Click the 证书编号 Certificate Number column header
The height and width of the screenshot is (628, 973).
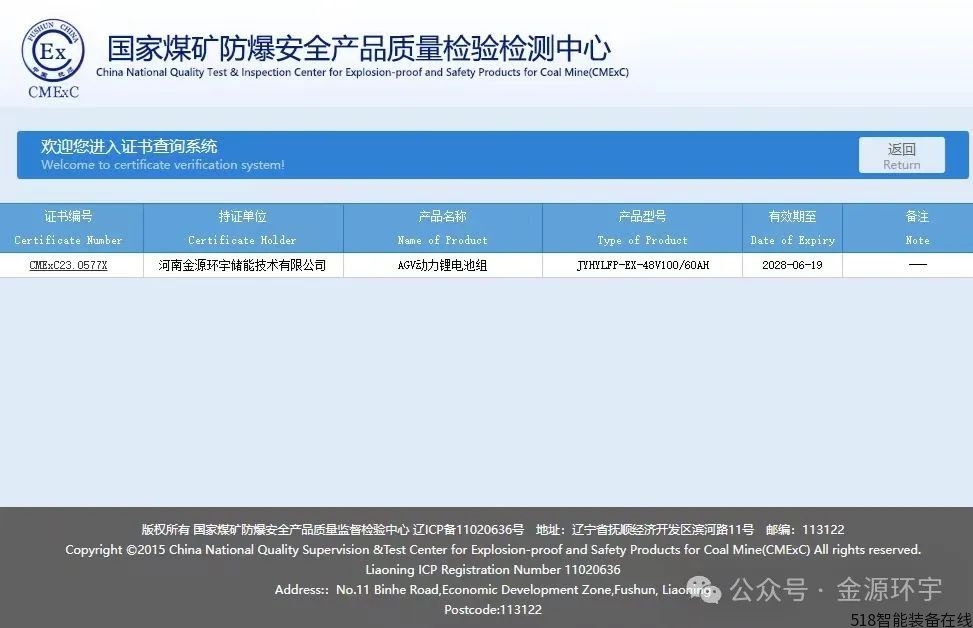[x=71, y=228]
